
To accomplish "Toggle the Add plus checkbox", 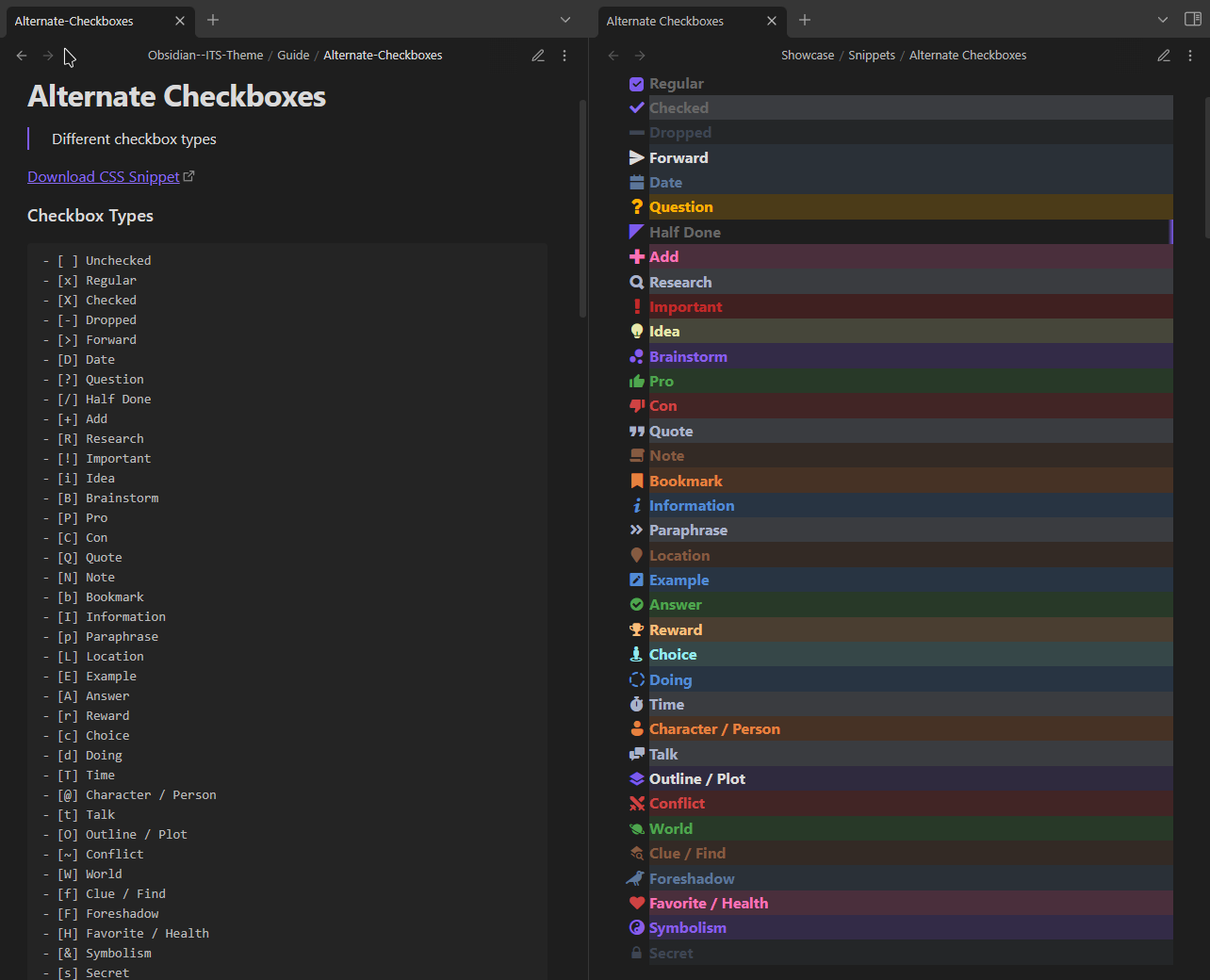I will click(x=637, y=257).
